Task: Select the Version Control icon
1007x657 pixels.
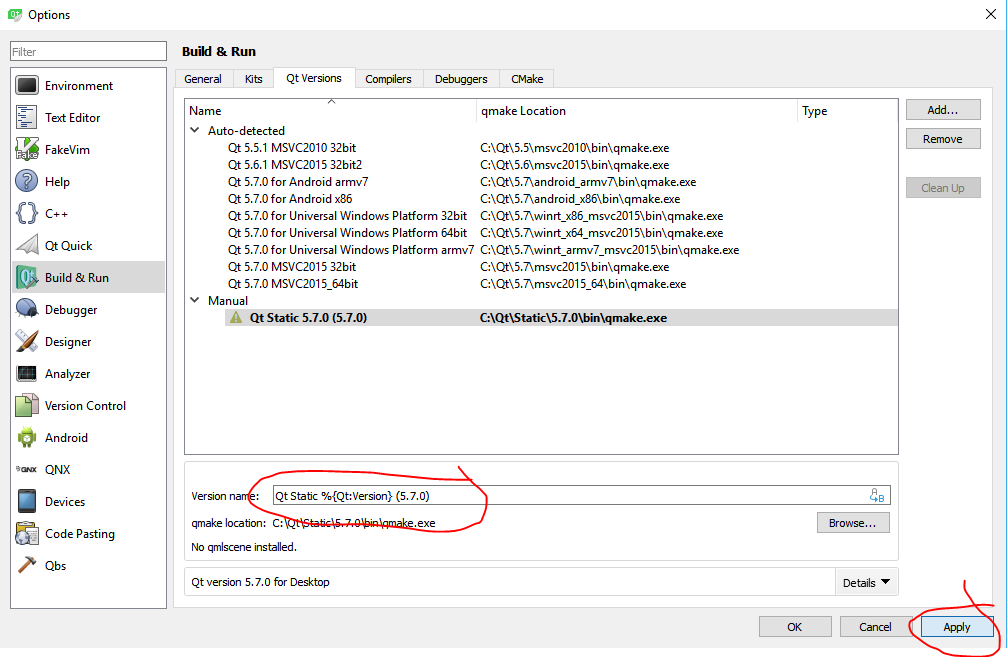Action: point(26,405)
